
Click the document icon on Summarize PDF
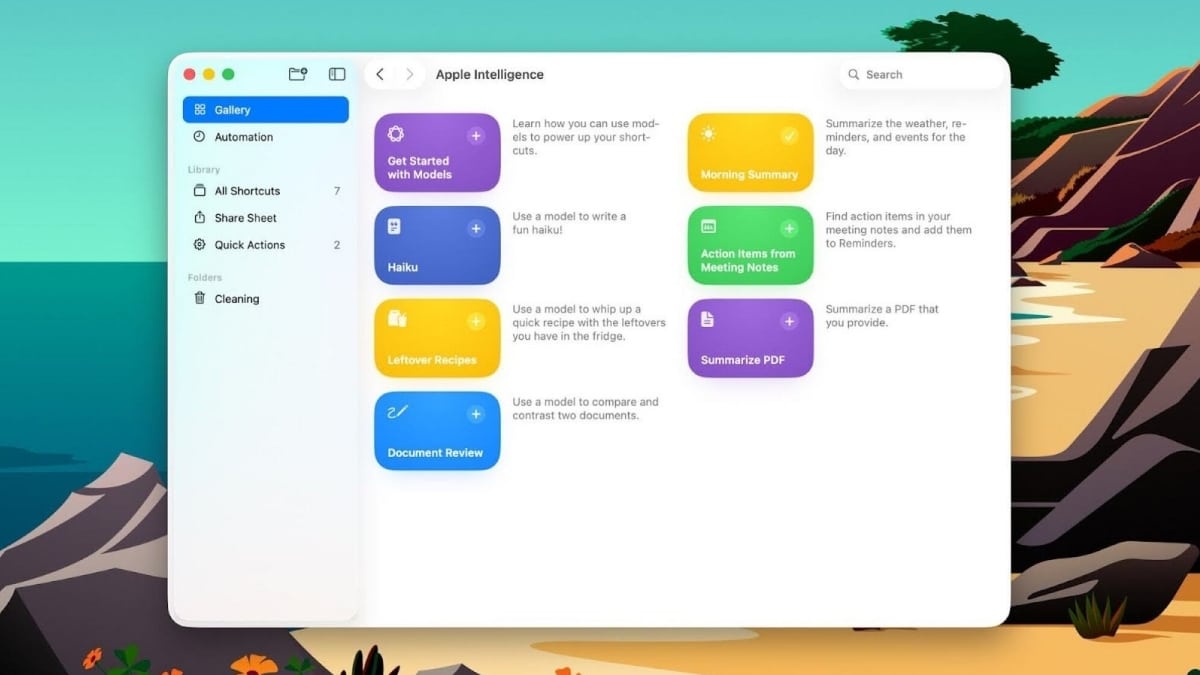707,319
